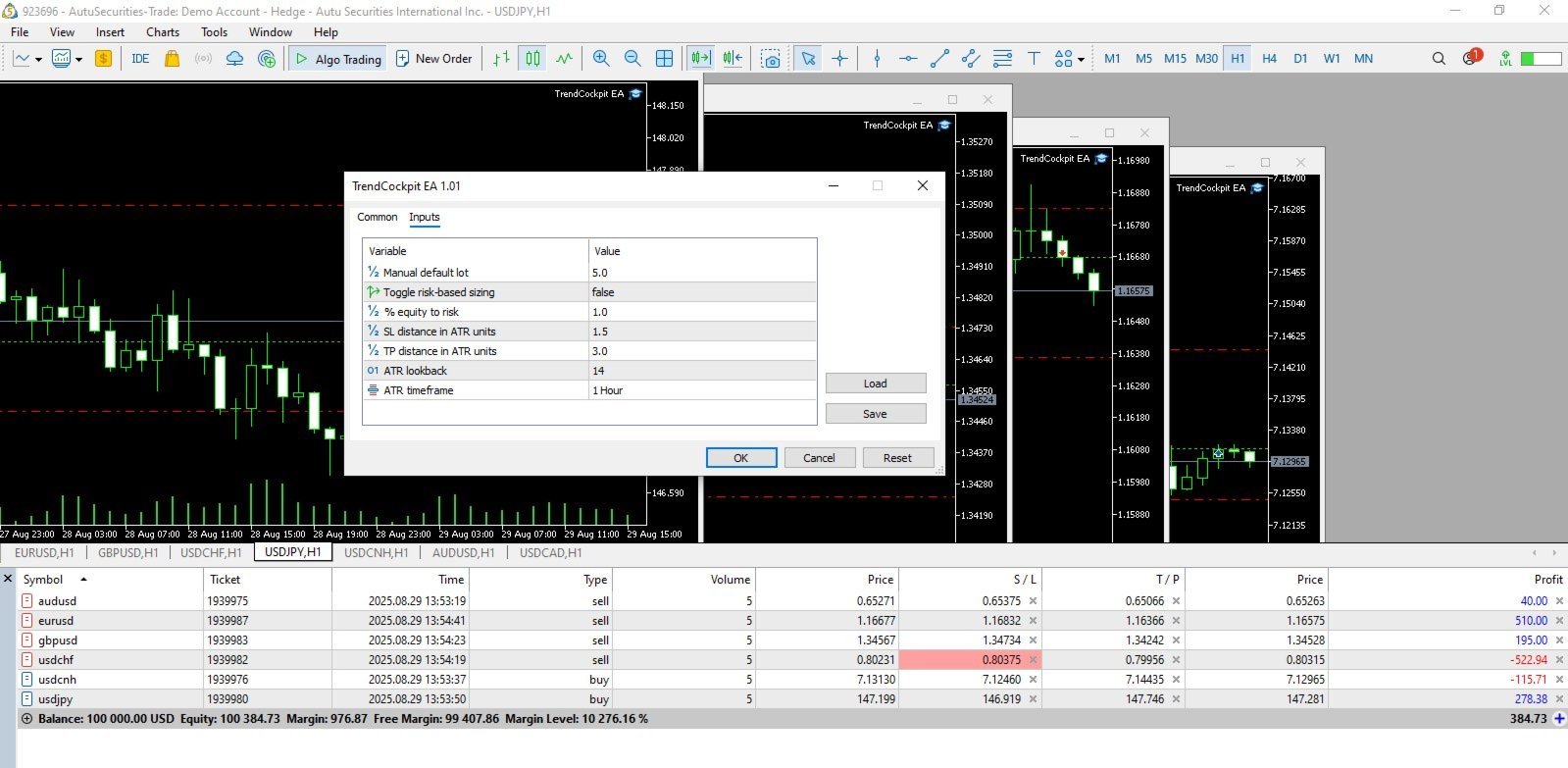Open the tile windows grid icon
The image size is (1568, 768).
[664, 59]
